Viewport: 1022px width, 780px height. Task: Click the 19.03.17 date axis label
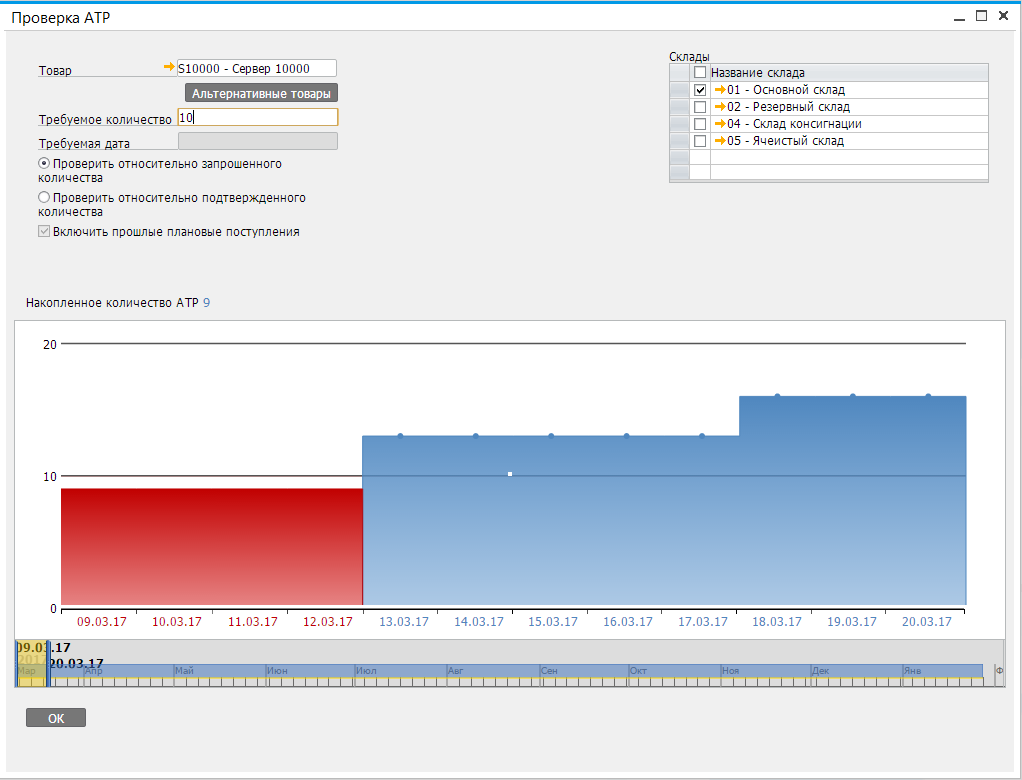click(x=852, y=622)
